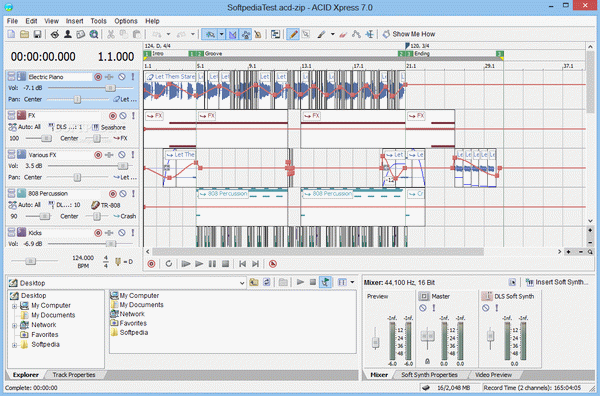Open the Tools menu
The width and height of the screenshot is (600, 396).
pyautogui.click(x=98, y=21)
